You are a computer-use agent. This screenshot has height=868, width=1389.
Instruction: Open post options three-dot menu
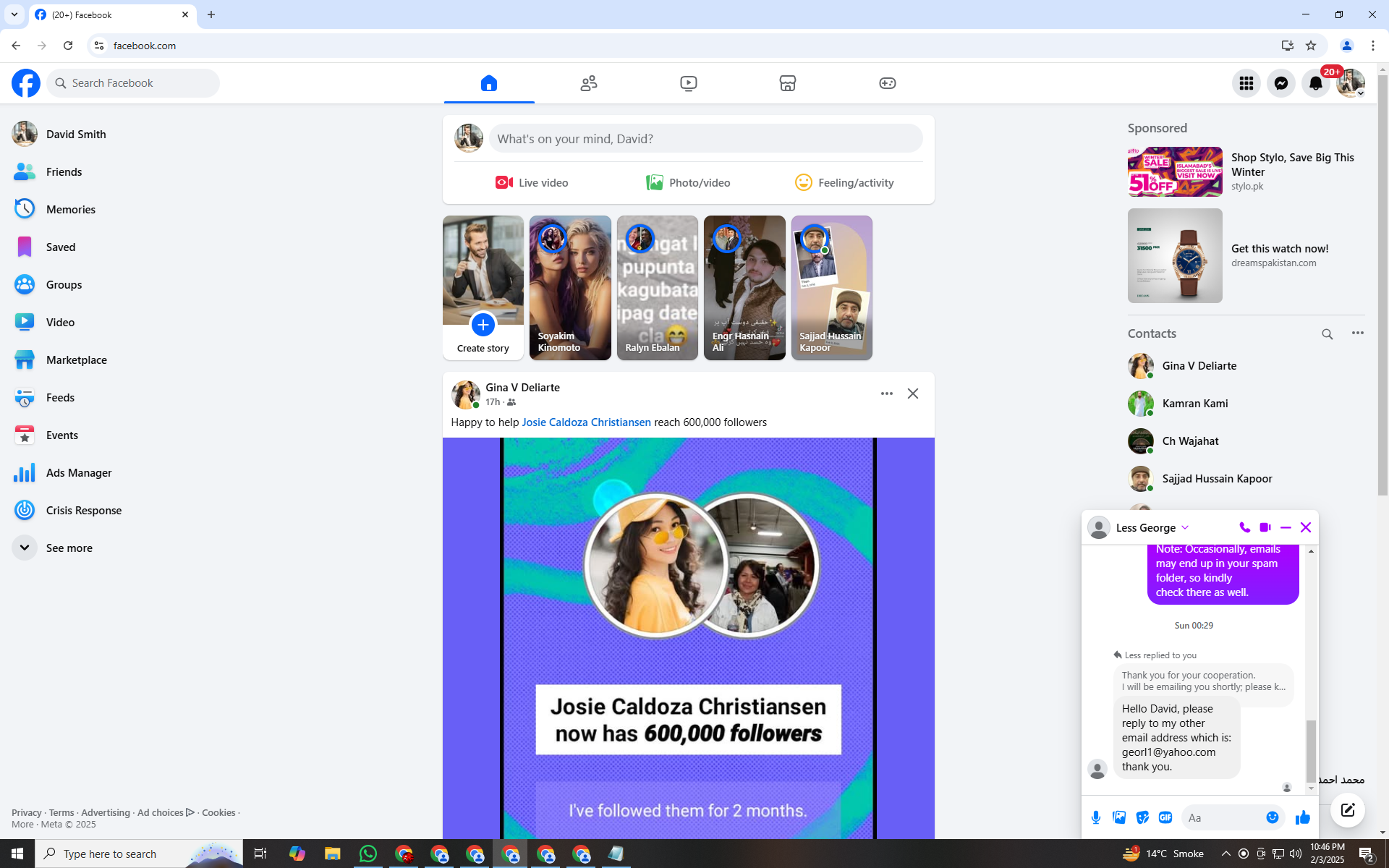886,393
